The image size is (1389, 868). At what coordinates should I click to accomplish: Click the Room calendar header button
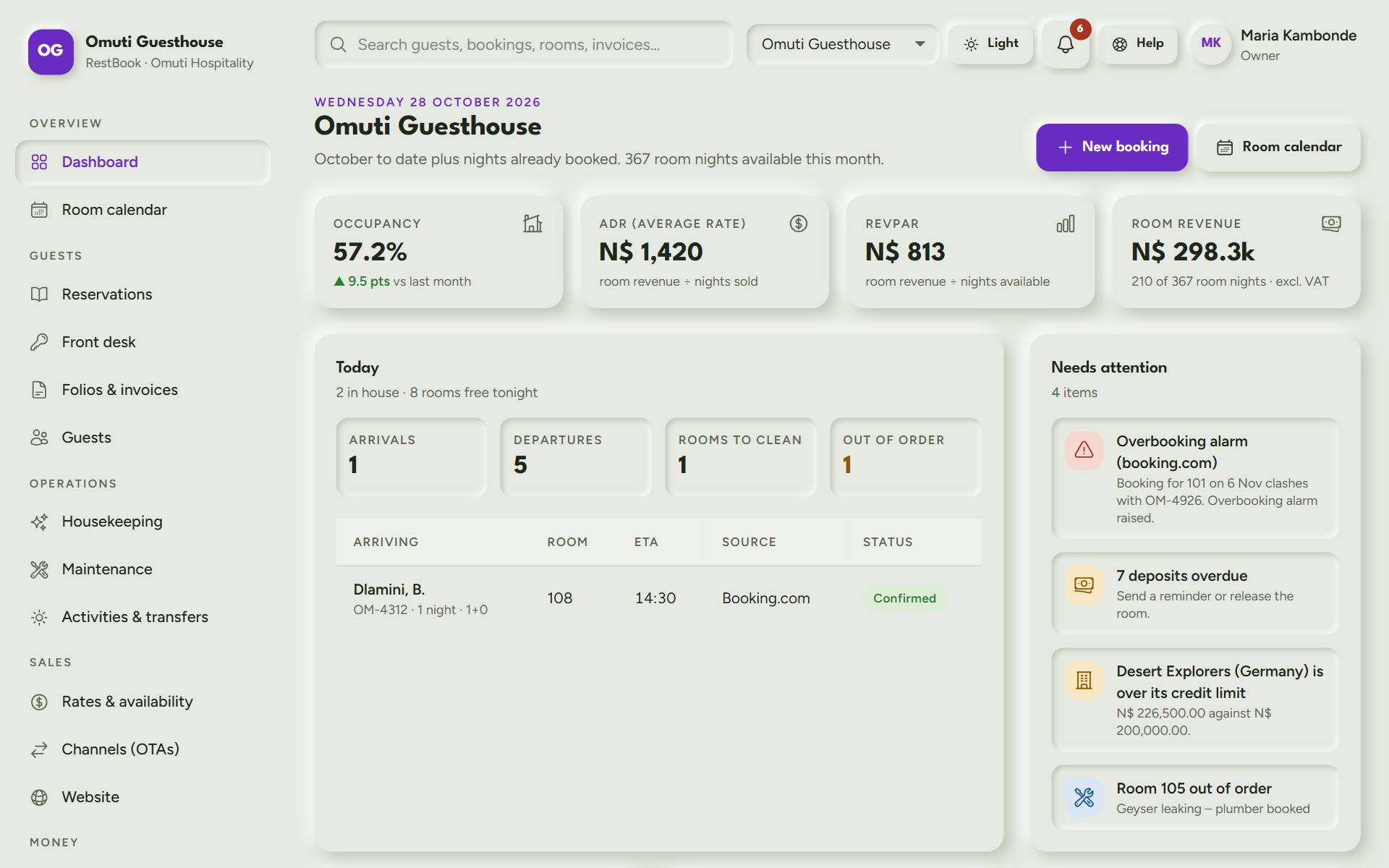(1279, 148)
